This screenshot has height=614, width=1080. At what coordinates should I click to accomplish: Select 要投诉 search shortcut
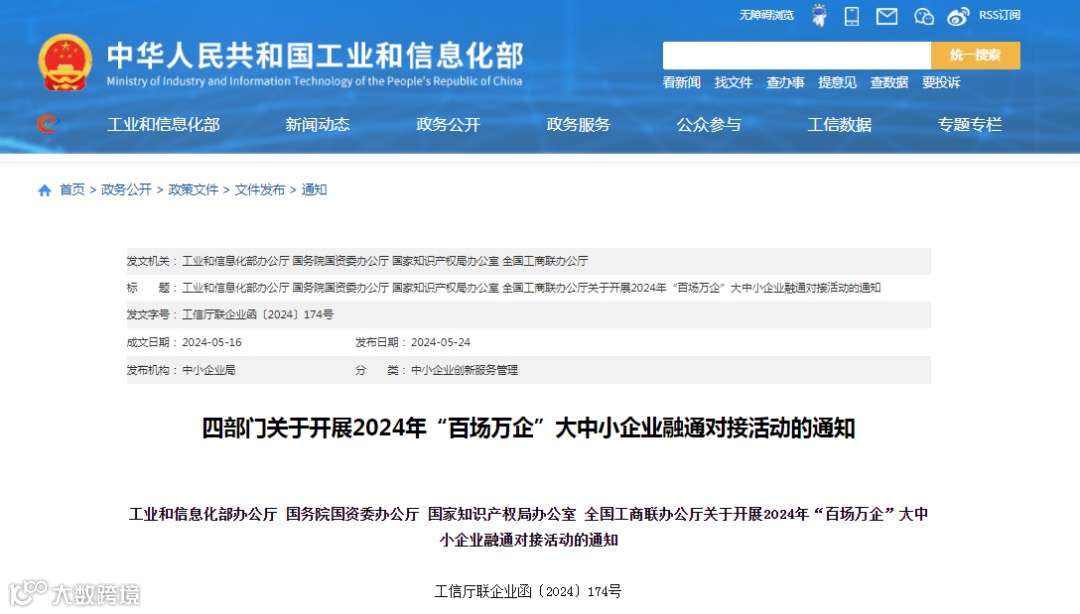coord(941,83)
